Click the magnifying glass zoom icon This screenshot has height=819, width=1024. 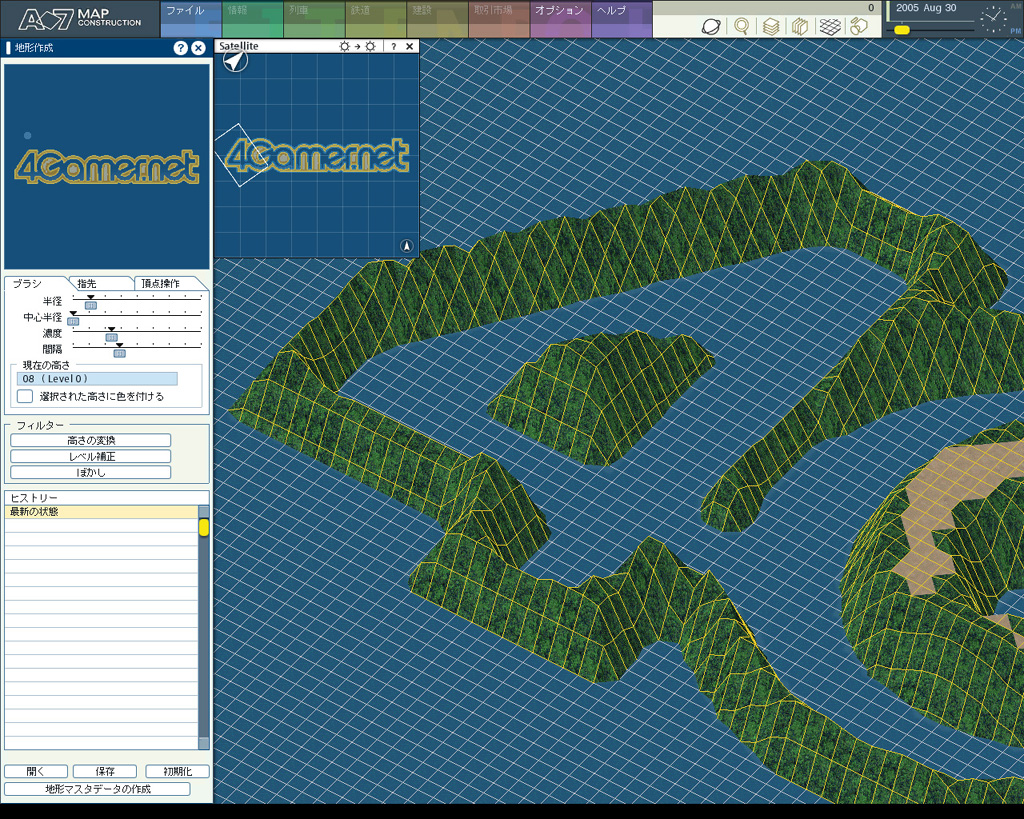741,26
